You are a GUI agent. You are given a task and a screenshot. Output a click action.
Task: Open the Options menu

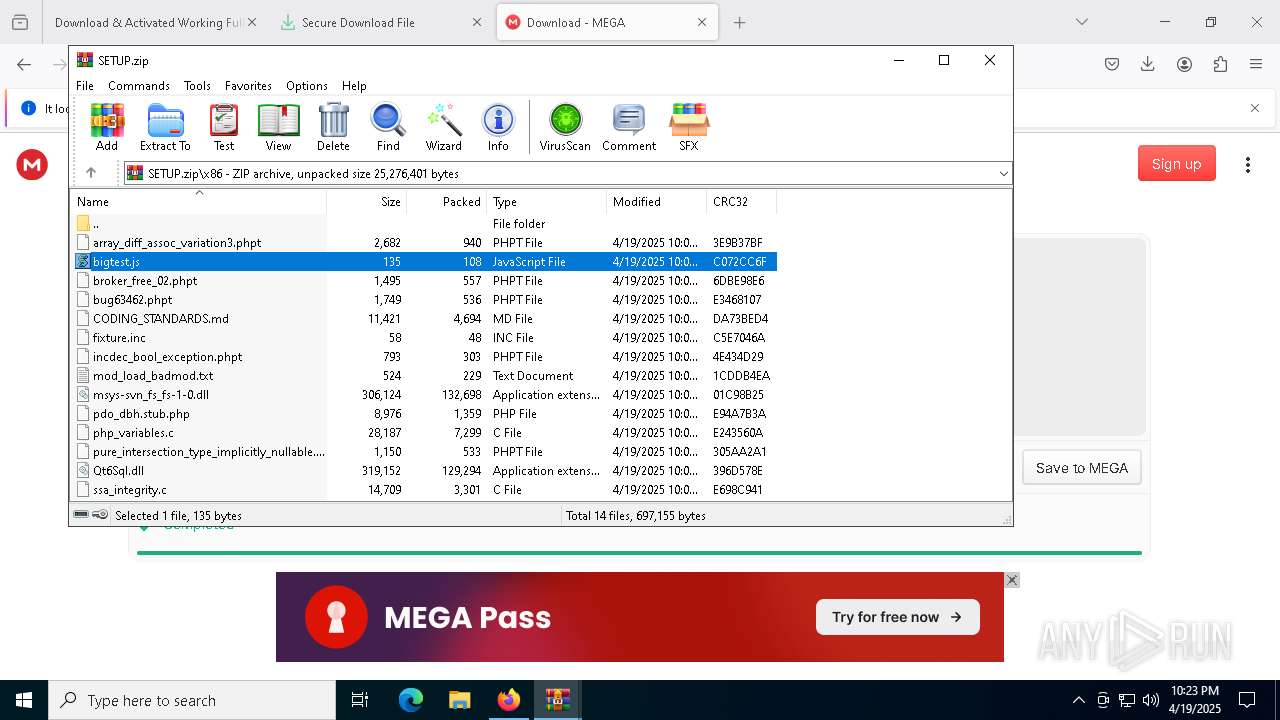point(307,86)
